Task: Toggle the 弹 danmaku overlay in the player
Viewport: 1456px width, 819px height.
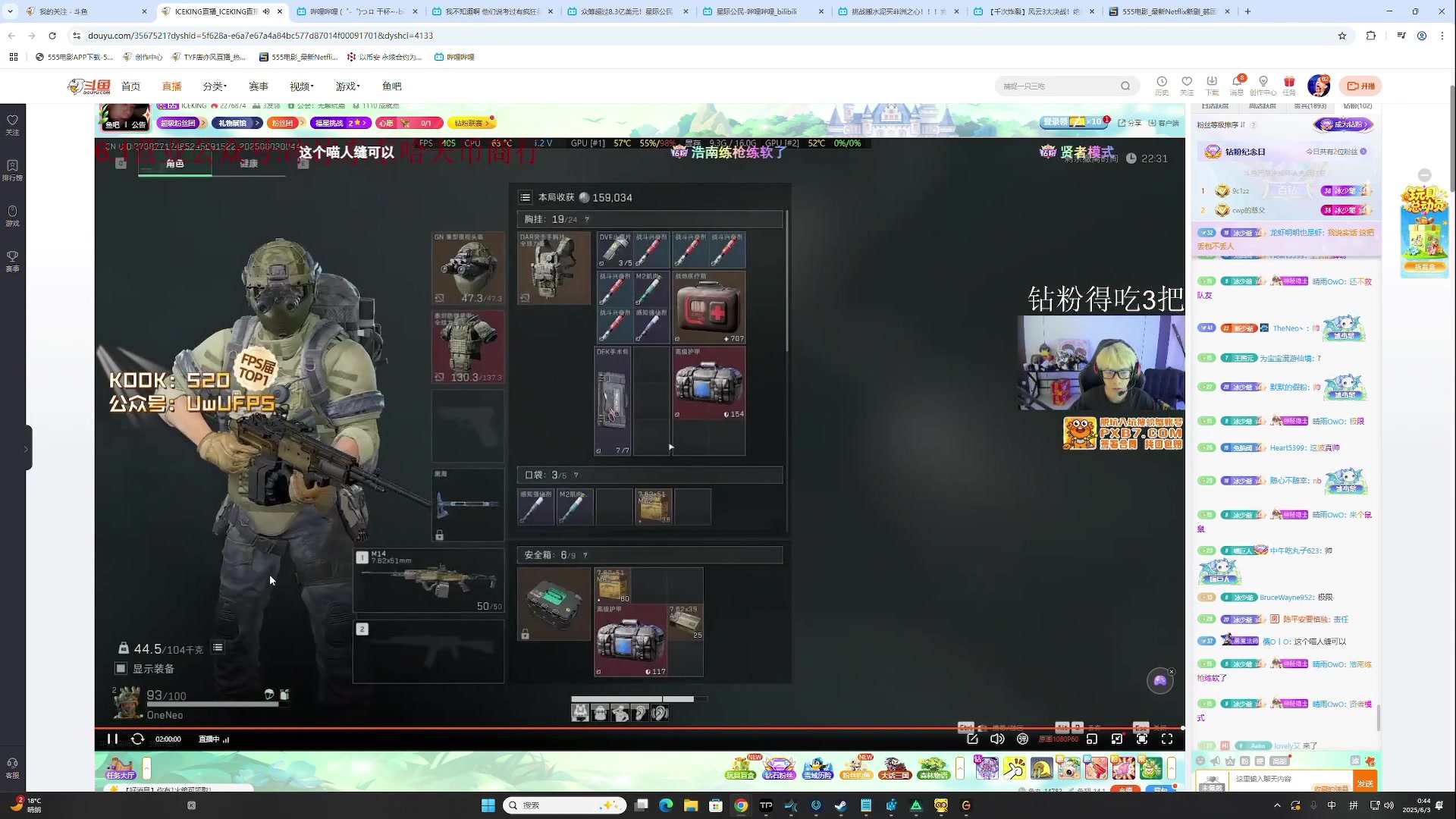Action: (1022, 739)
